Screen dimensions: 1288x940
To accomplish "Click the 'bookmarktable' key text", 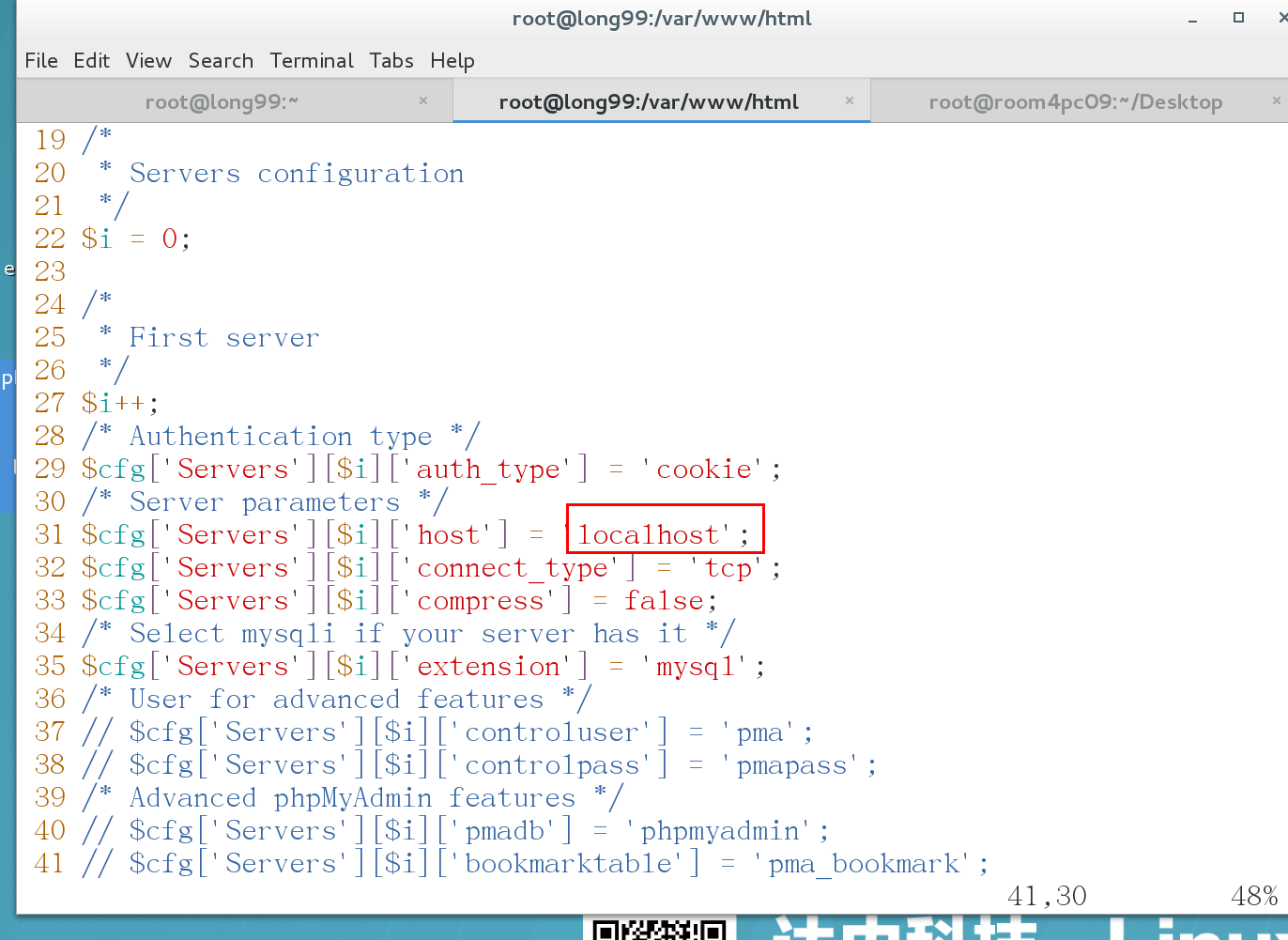I will (569, 864).
